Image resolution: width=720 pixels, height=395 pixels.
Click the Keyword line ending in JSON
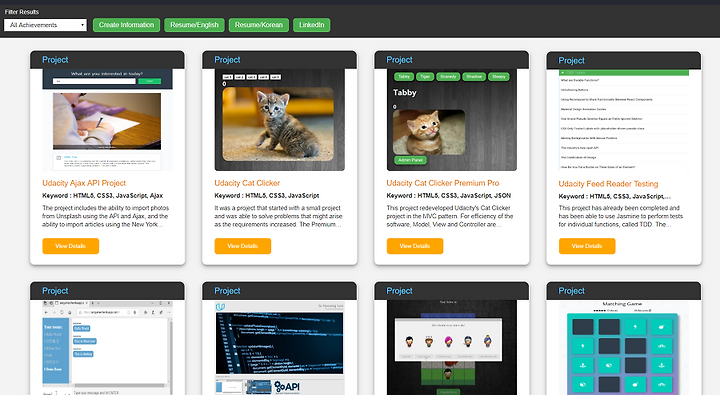(449, 196)
